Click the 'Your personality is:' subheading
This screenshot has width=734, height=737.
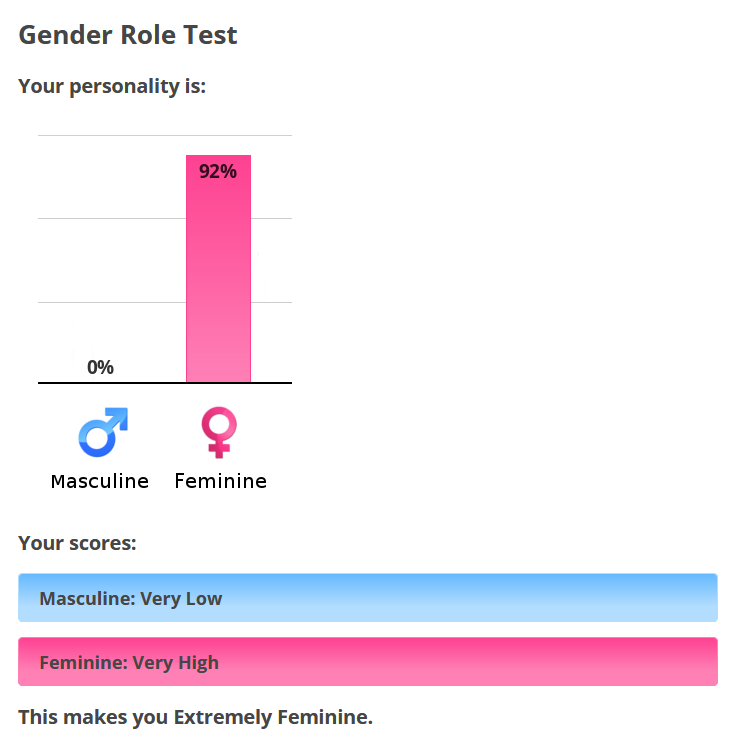click(112, 86)
